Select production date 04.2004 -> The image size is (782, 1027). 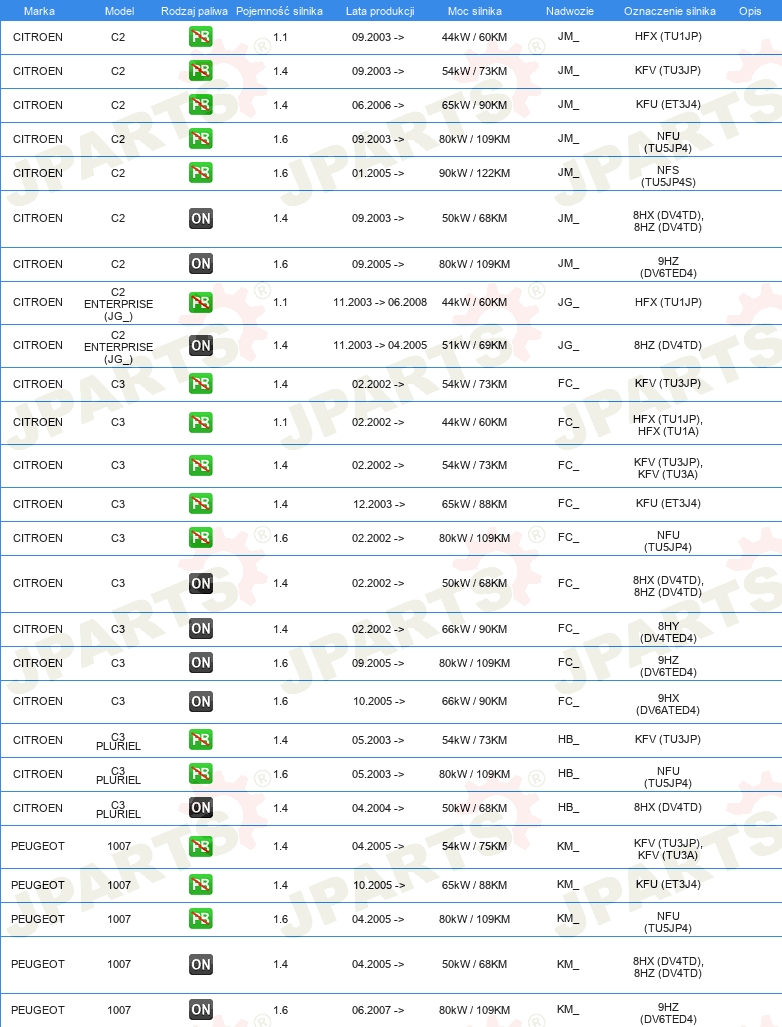point(378,808)
